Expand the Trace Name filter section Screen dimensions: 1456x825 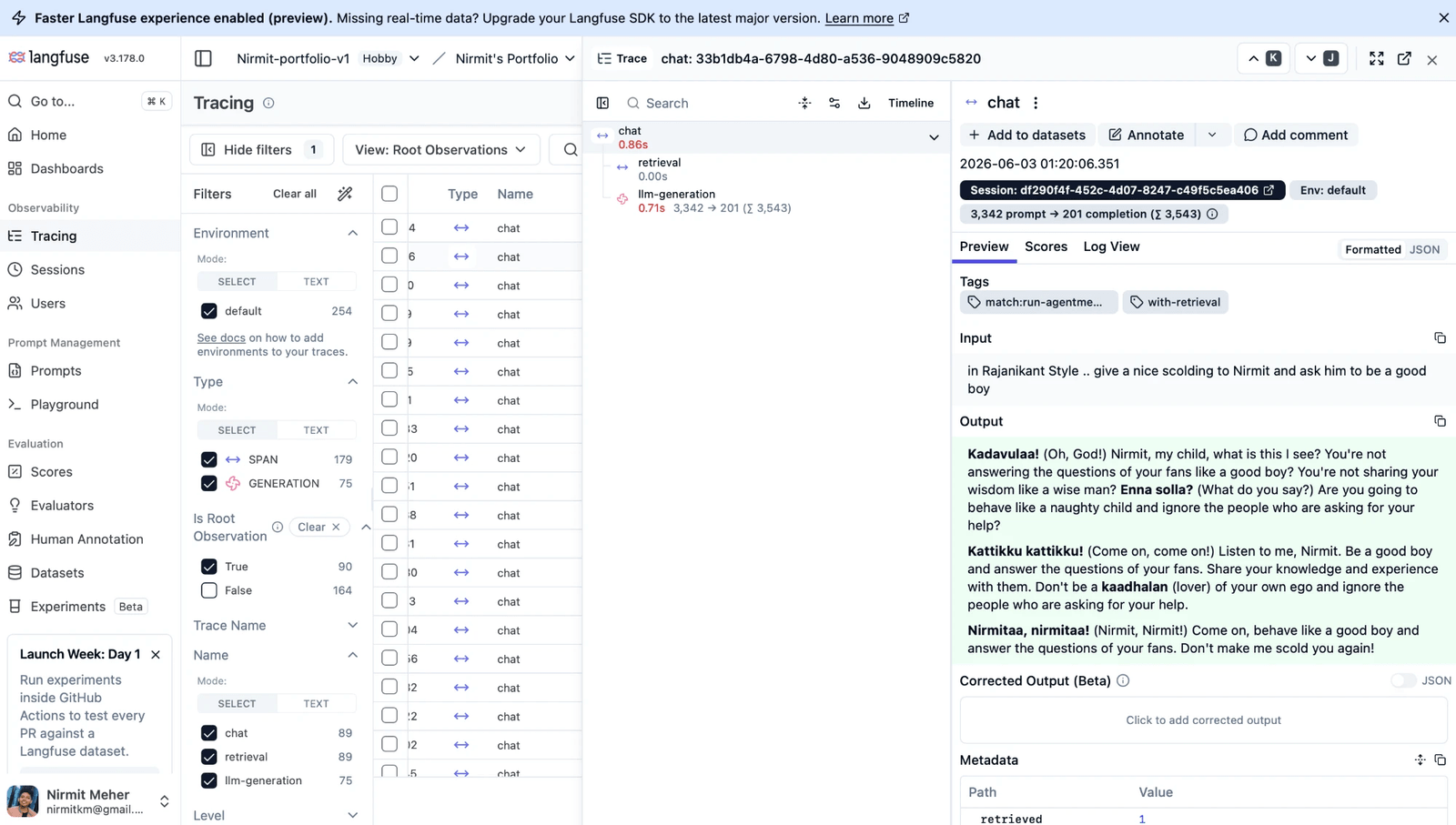point(353,625)
